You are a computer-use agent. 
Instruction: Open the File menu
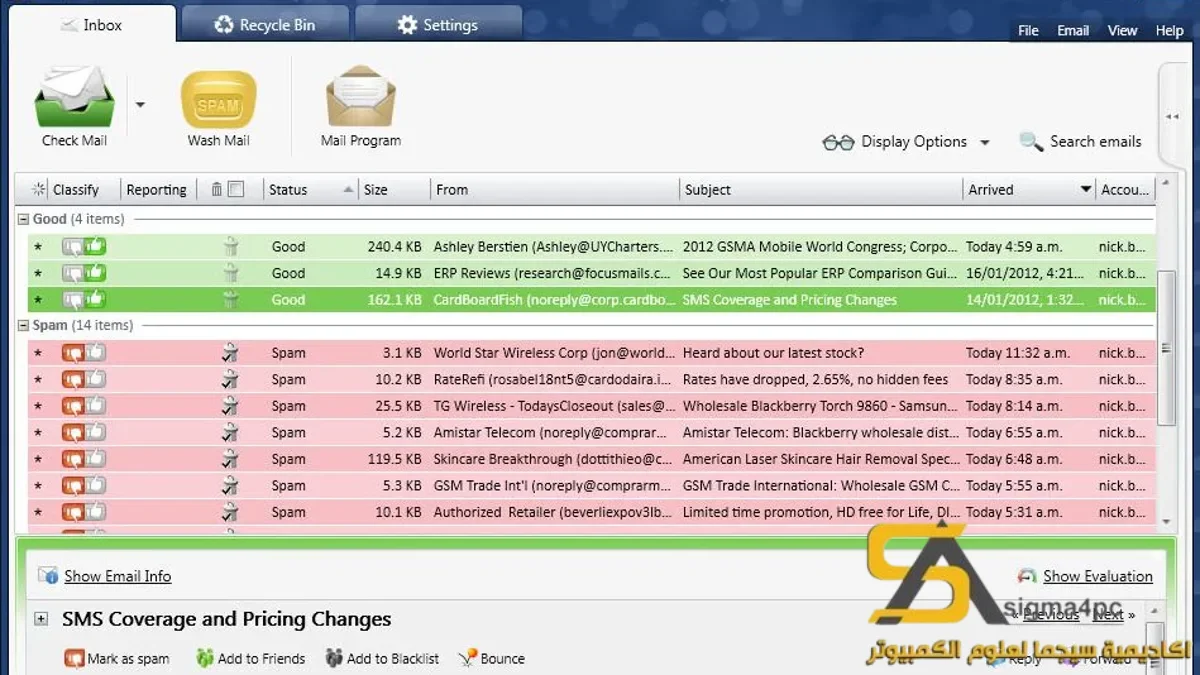(1028, 30)
